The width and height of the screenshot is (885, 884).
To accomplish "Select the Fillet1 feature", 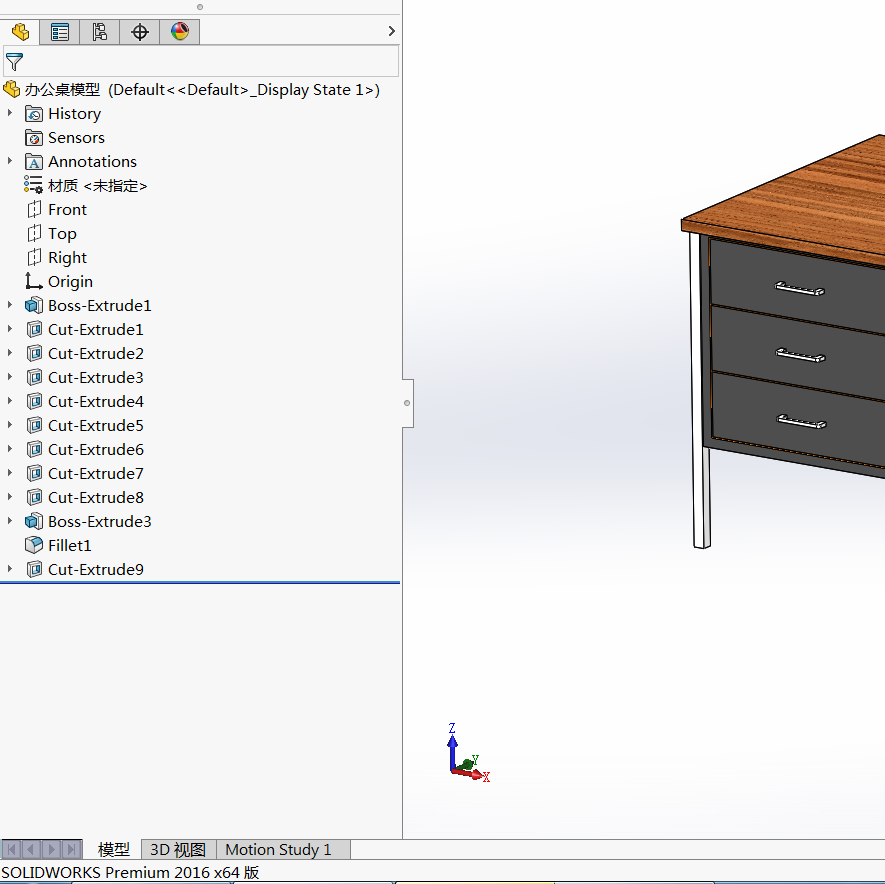I will 69,546.
